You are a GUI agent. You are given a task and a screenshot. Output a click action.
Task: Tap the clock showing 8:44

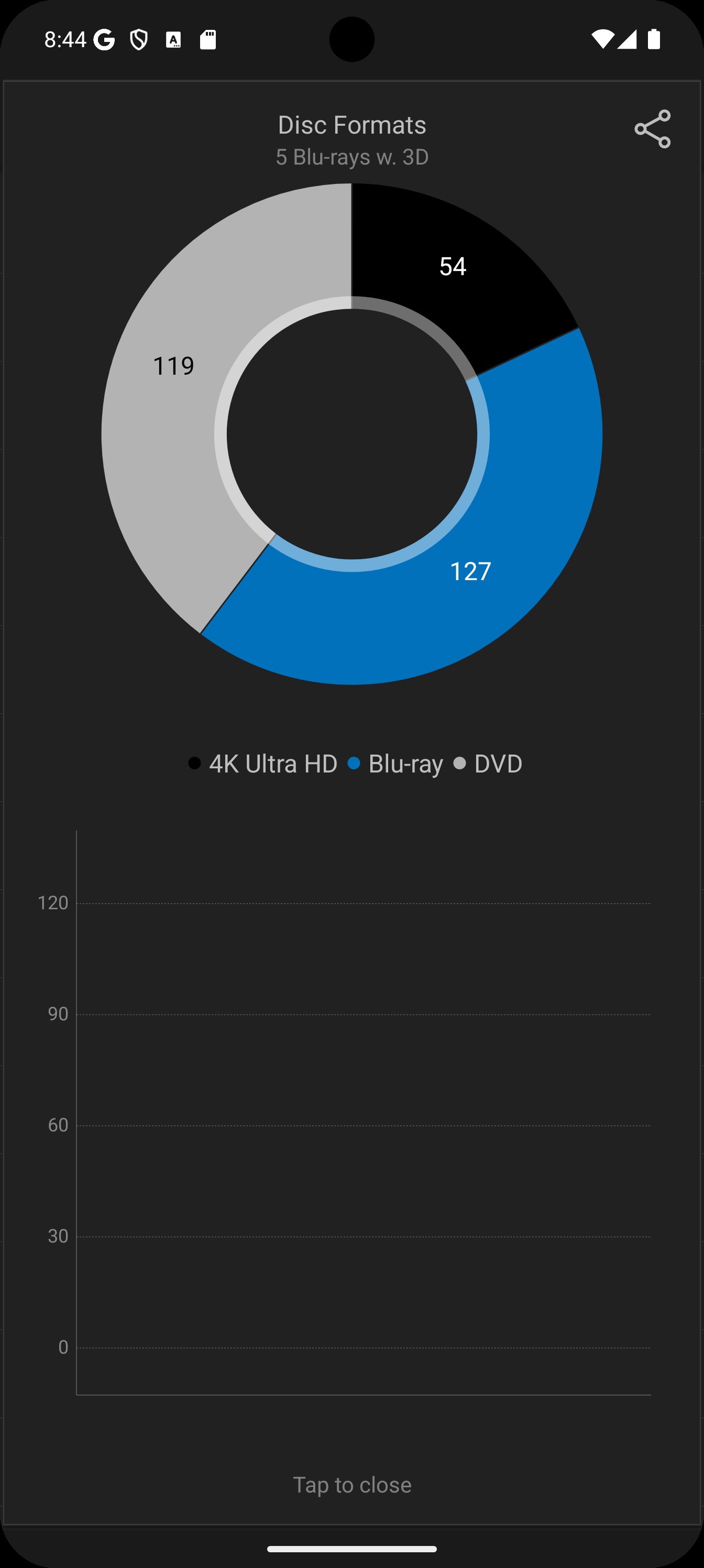coord(65,40)
